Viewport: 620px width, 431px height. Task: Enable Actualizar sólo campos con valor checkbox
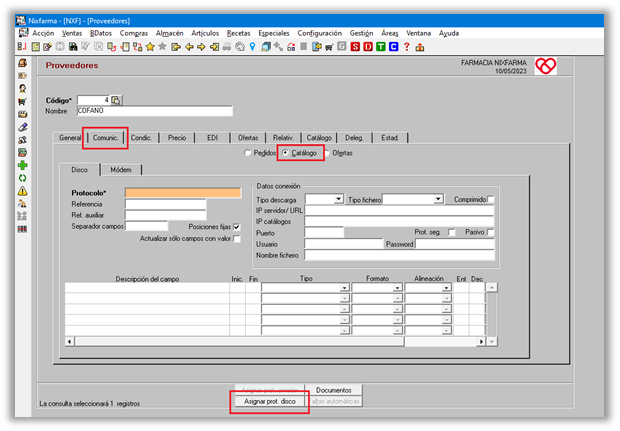[236, 239]
